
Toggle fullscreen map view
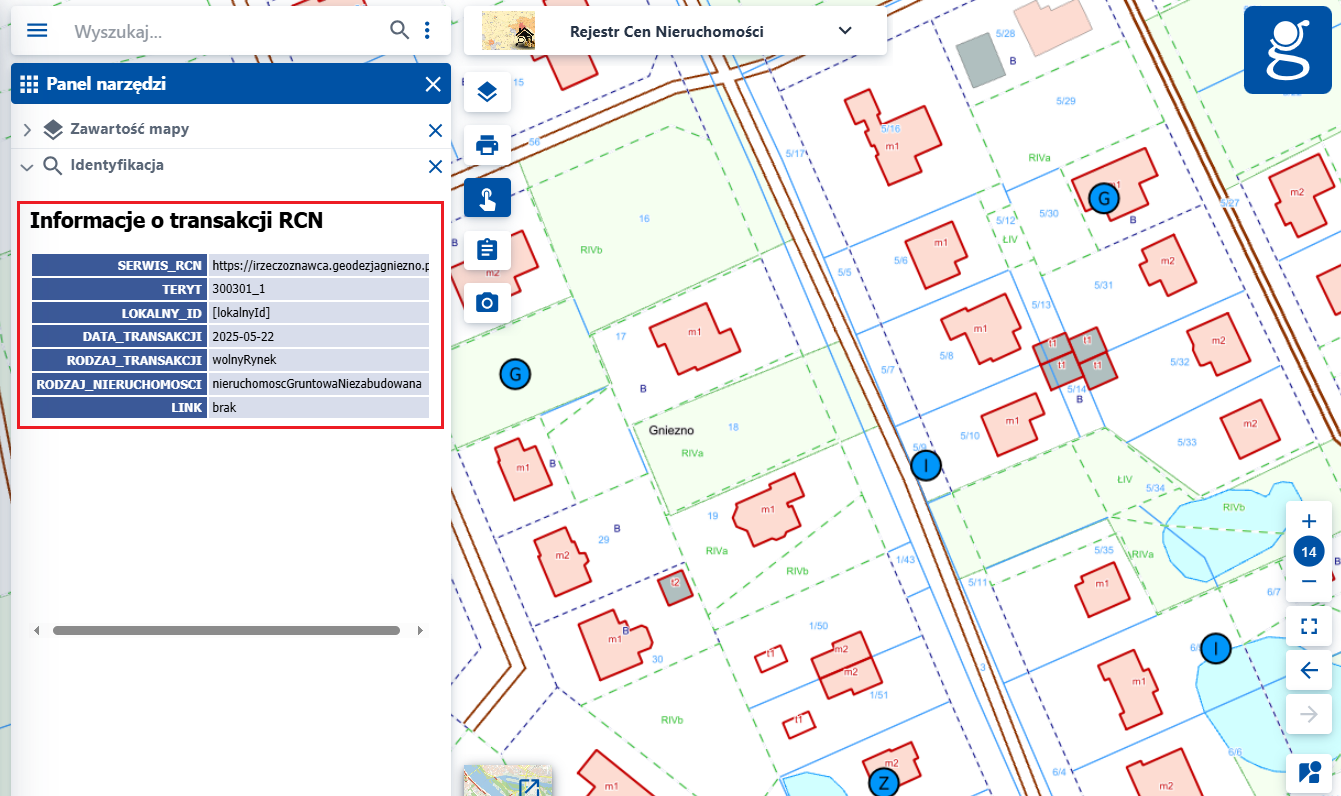(1309, 627)
